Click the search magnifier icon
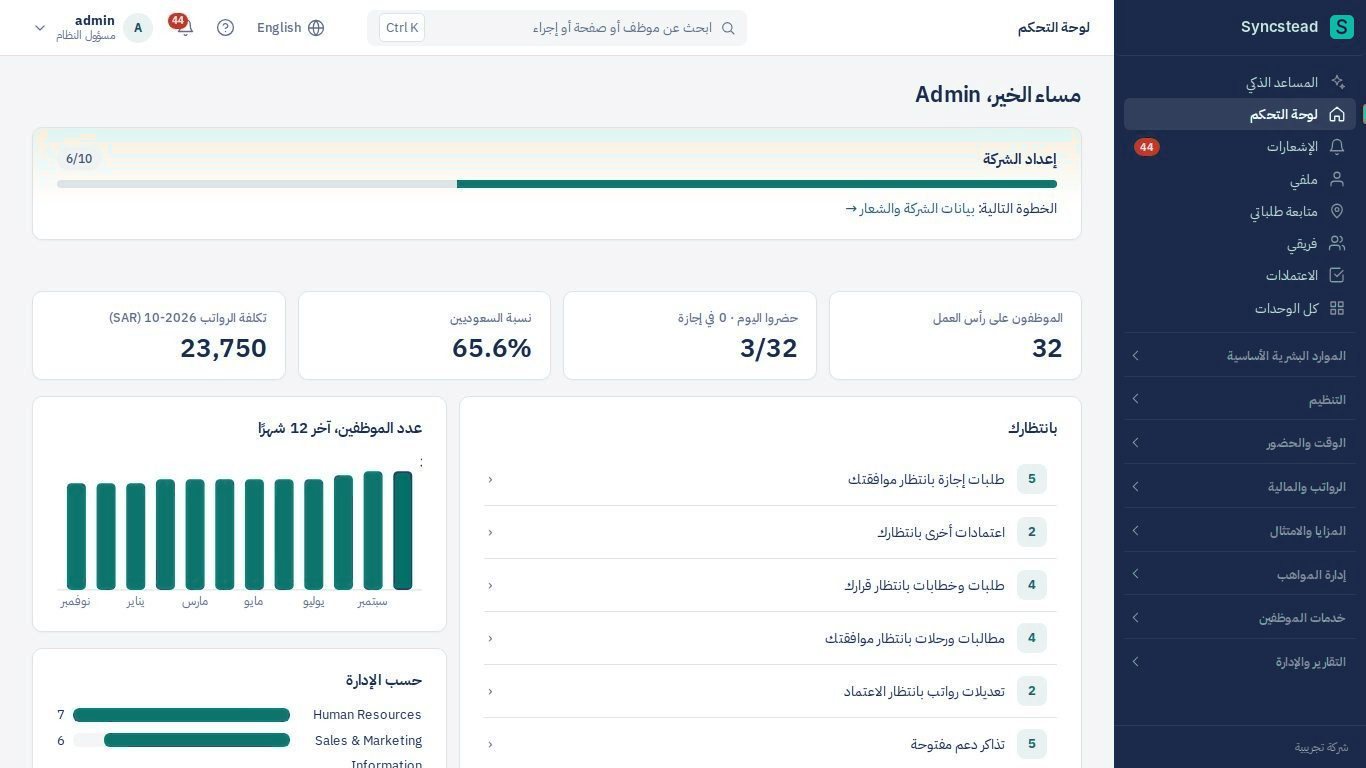The height and width of the screenshot is (768, 1366). point(728,28)
